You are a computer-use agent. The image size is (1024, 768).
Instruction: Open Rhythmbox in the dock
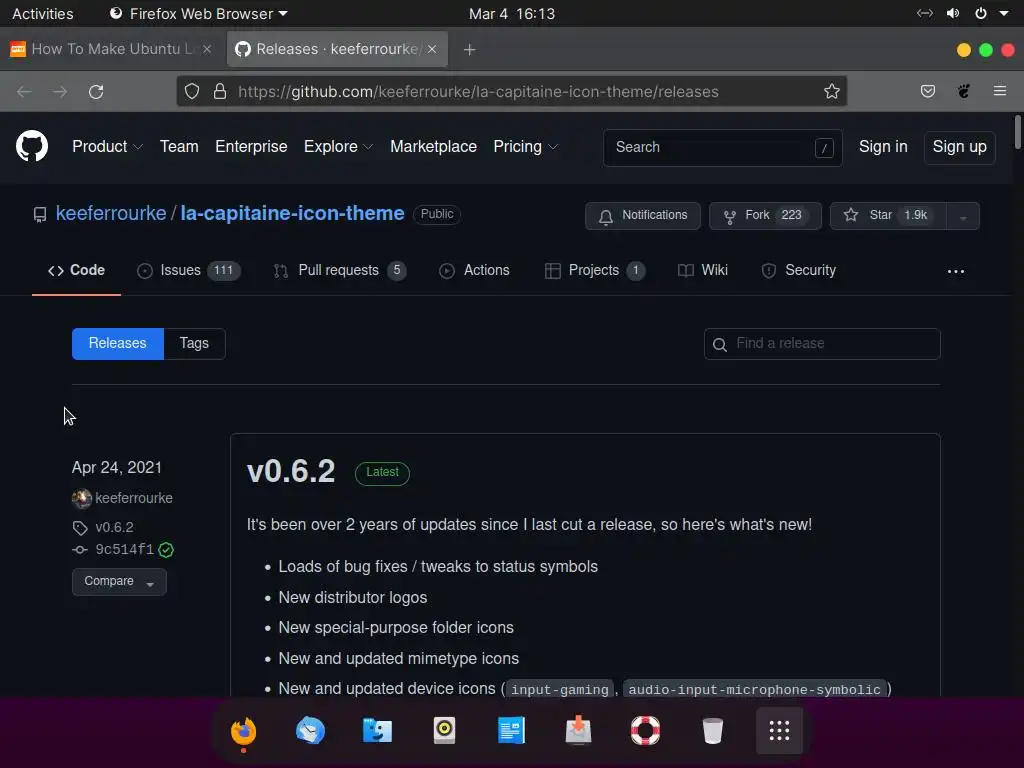pos(444,731)
